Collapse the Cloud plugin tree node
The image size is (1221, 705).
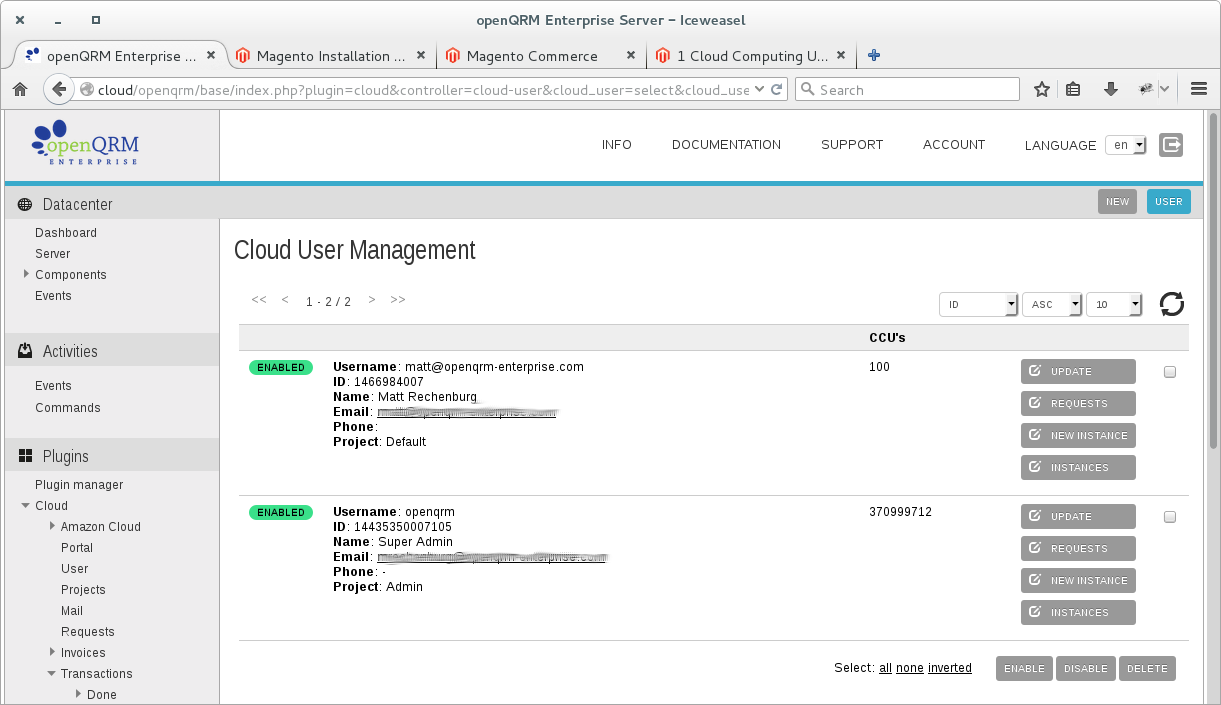tap(26, 506)
